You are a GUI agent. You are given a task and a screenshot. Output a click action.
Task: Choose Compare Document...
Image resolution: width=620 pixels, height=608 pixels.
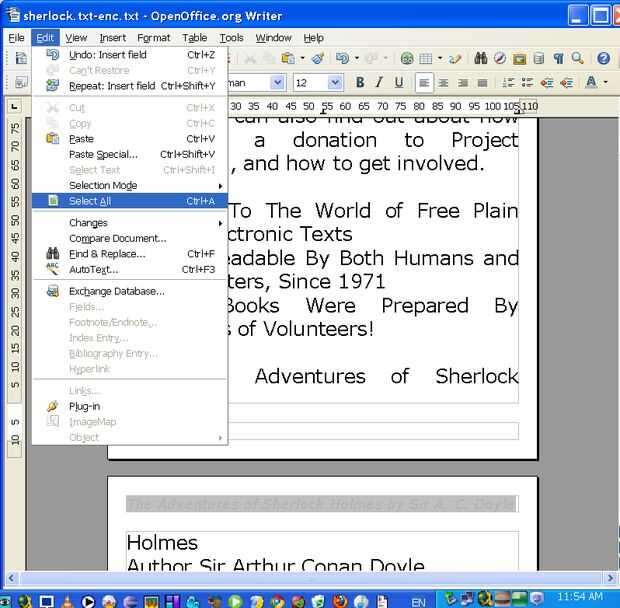pyautogui.click(x=130, y=238)
